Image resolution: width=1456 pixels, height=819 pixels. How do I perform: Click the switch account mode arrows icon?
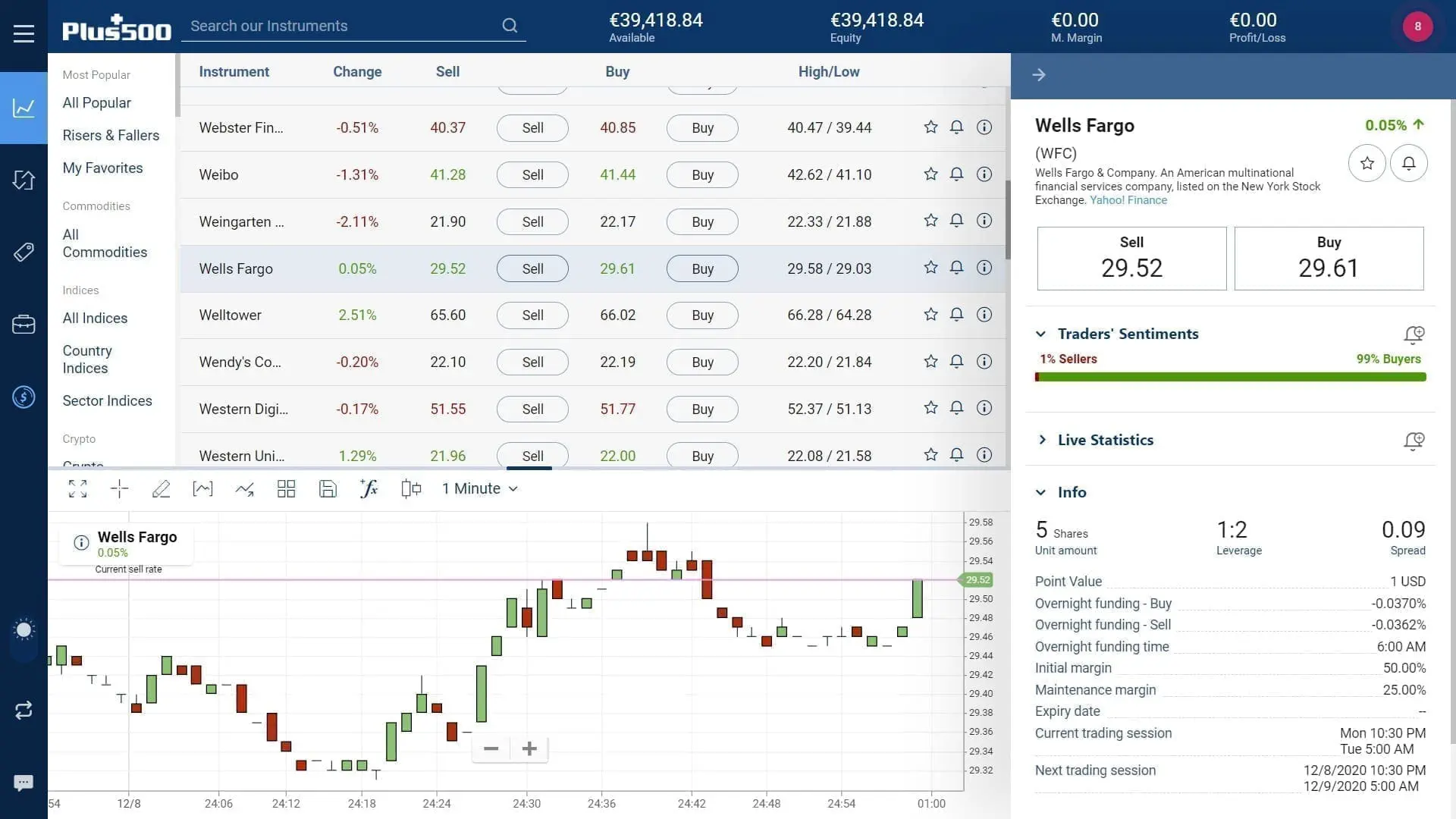tap(24, 710)
